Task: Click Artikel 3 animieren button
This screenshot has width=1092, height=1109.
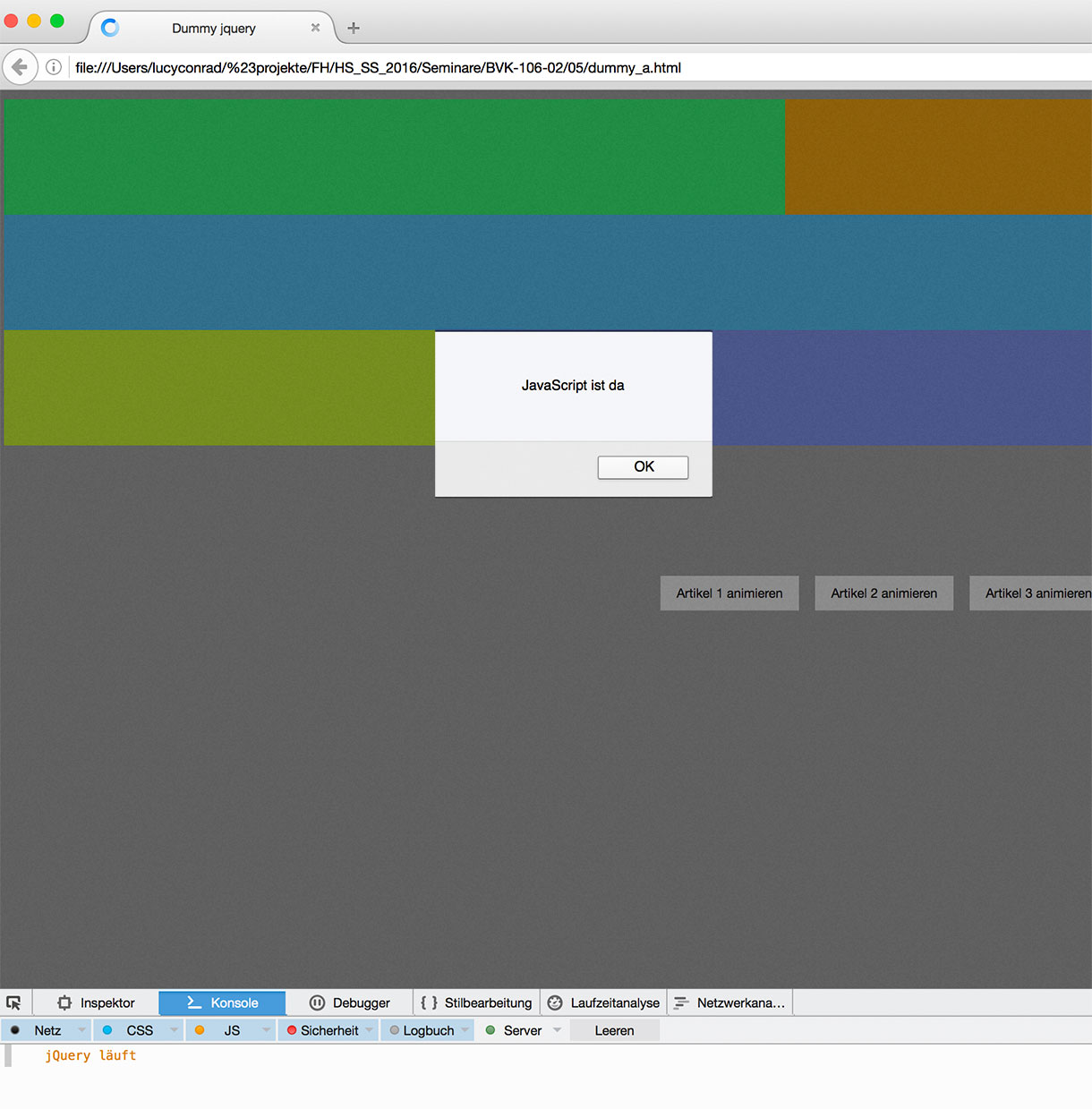Action: 1031,593
